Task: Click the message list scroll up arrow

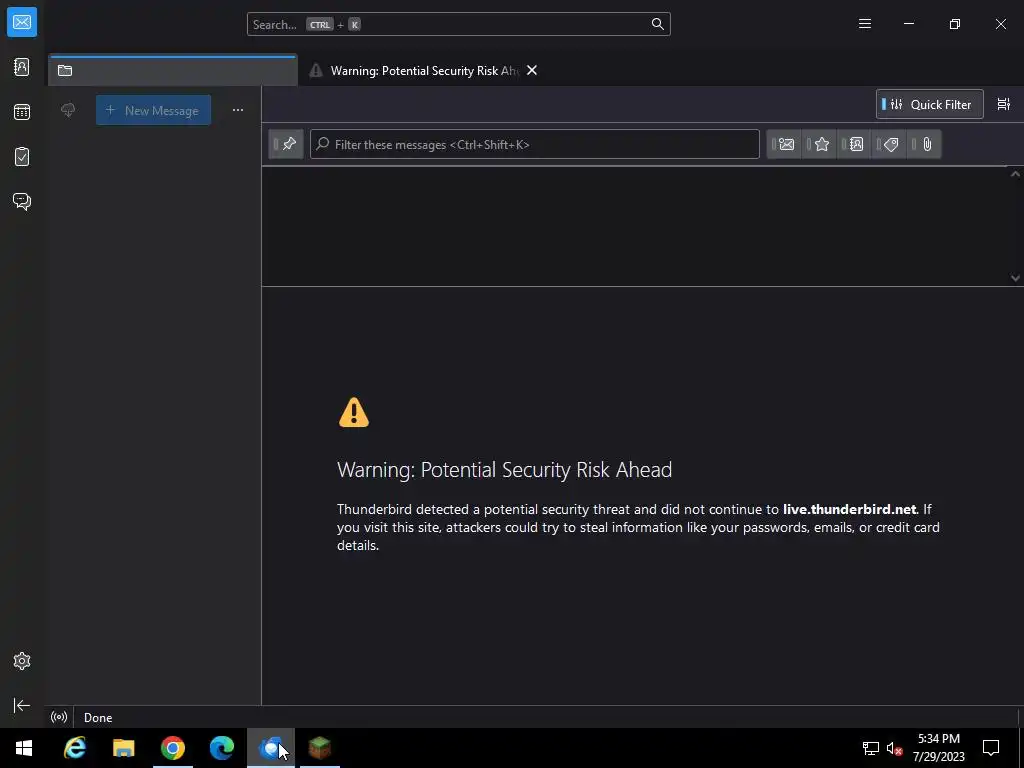Action: point(1016,174)
